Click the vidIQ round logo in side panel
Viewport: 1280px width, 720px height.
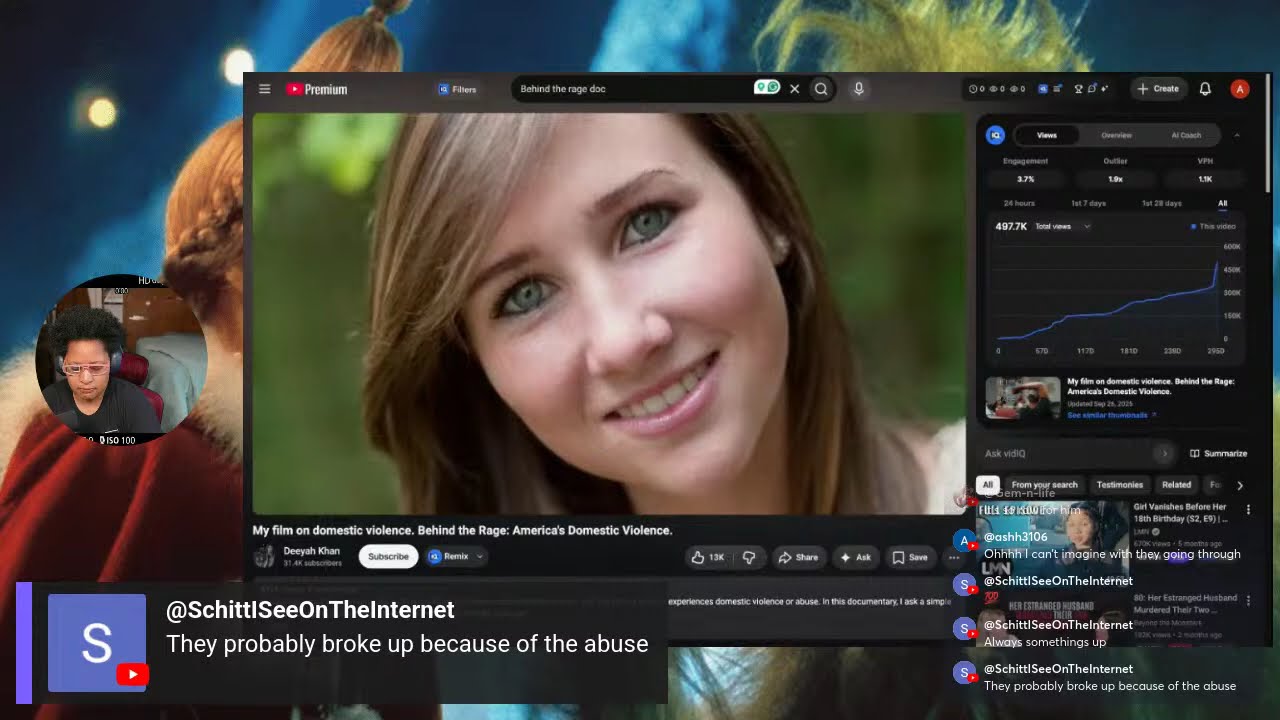[995, 135]
